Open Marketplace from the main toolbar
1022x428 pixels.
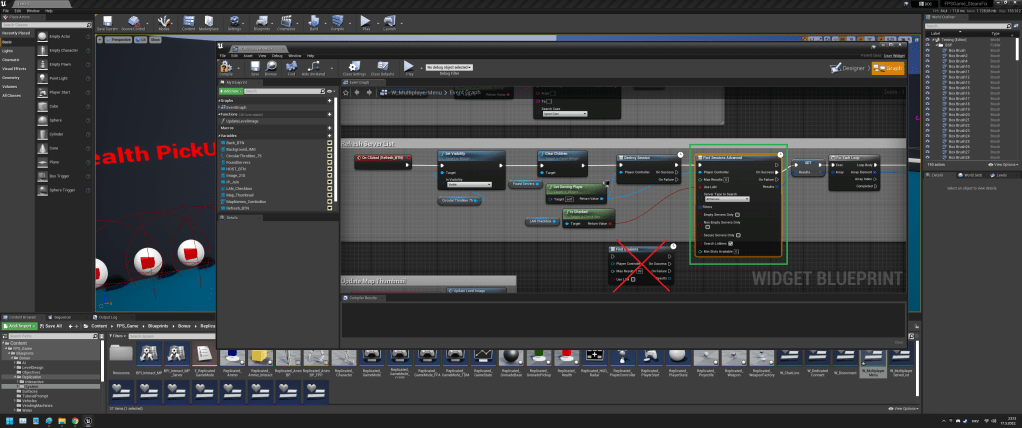pos(209,20)
